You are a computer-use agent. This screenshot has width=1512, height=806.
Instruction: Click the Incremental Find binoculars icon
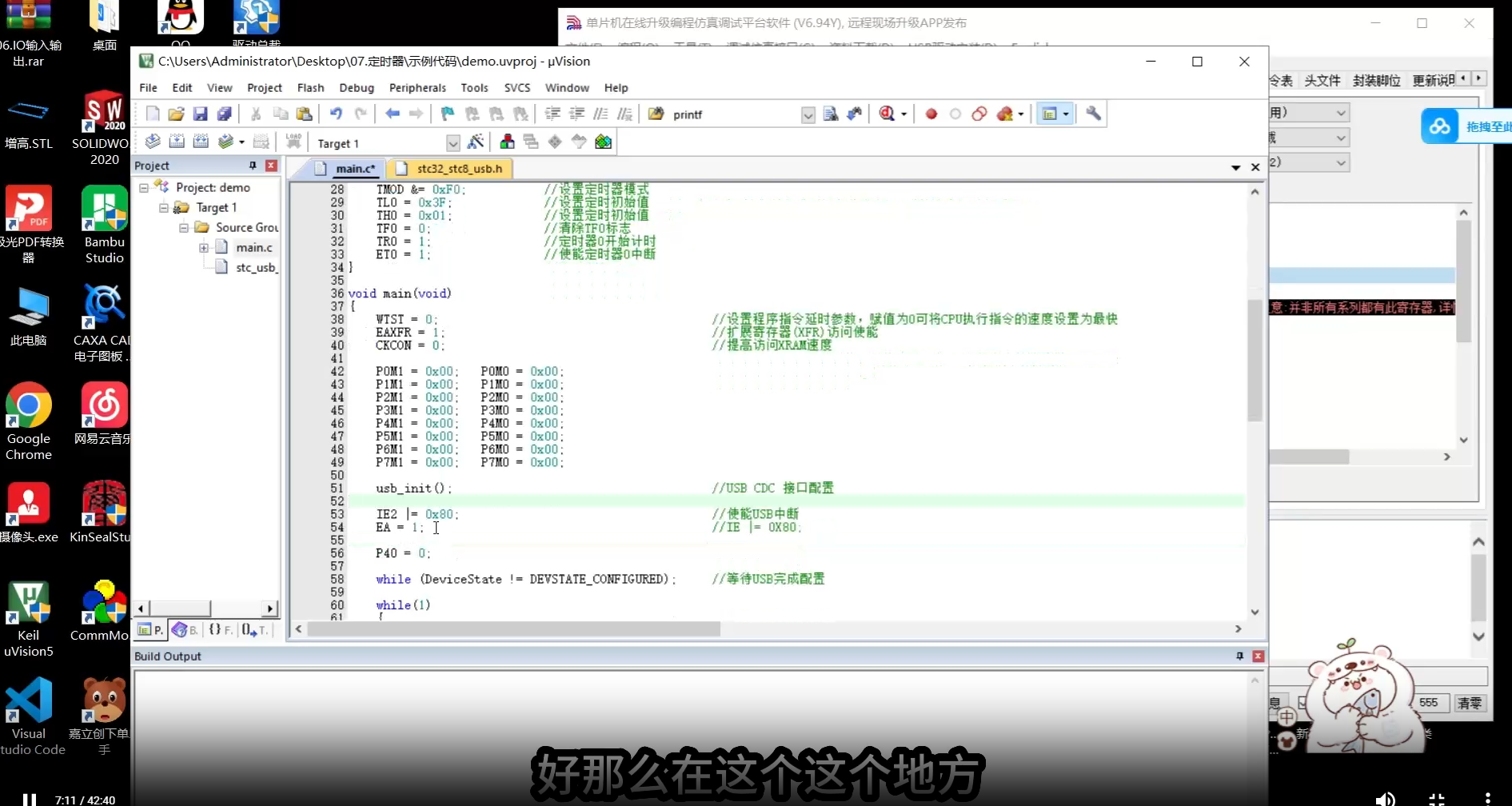tap(855, 114)
